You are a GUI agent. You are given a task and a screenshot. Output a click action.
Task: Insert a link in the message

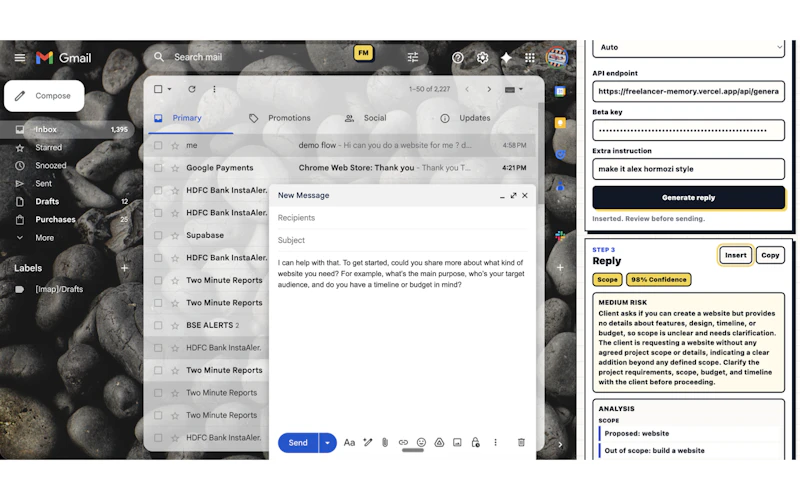pos(403,442)
